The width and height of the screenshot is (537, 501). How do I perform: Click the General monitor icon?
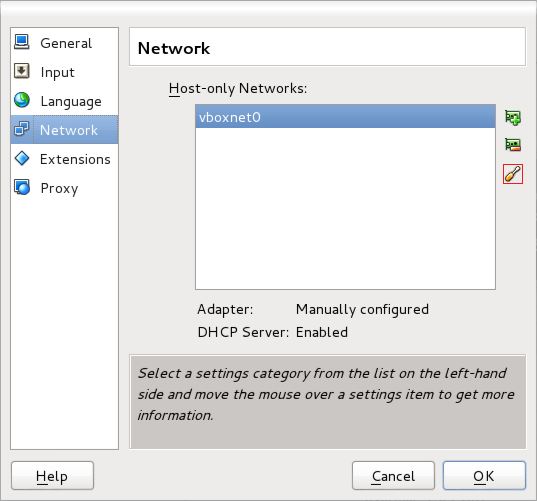(x=22, y=42)
